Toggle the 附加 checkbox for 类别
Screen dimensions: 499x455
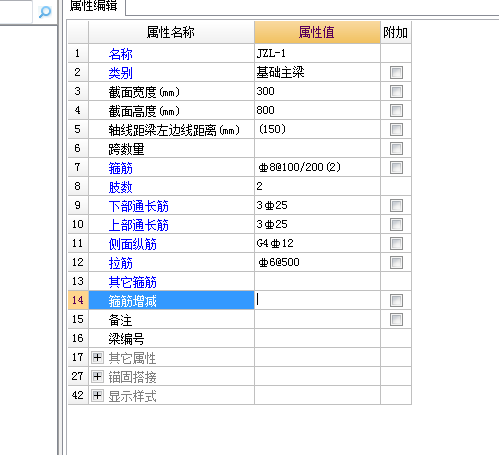tap(396, 72)
